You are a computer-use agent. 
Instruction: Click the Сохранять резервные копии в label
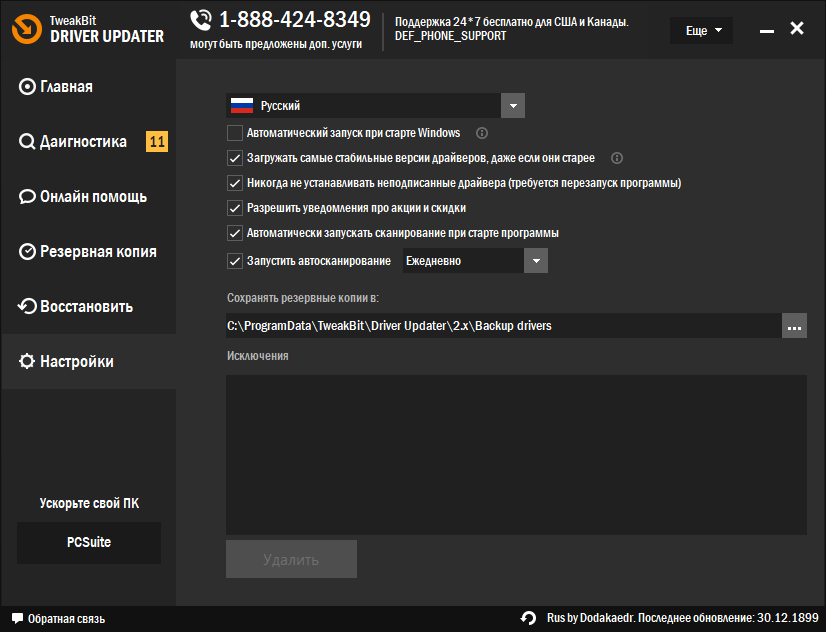click(x=303, y=298)
